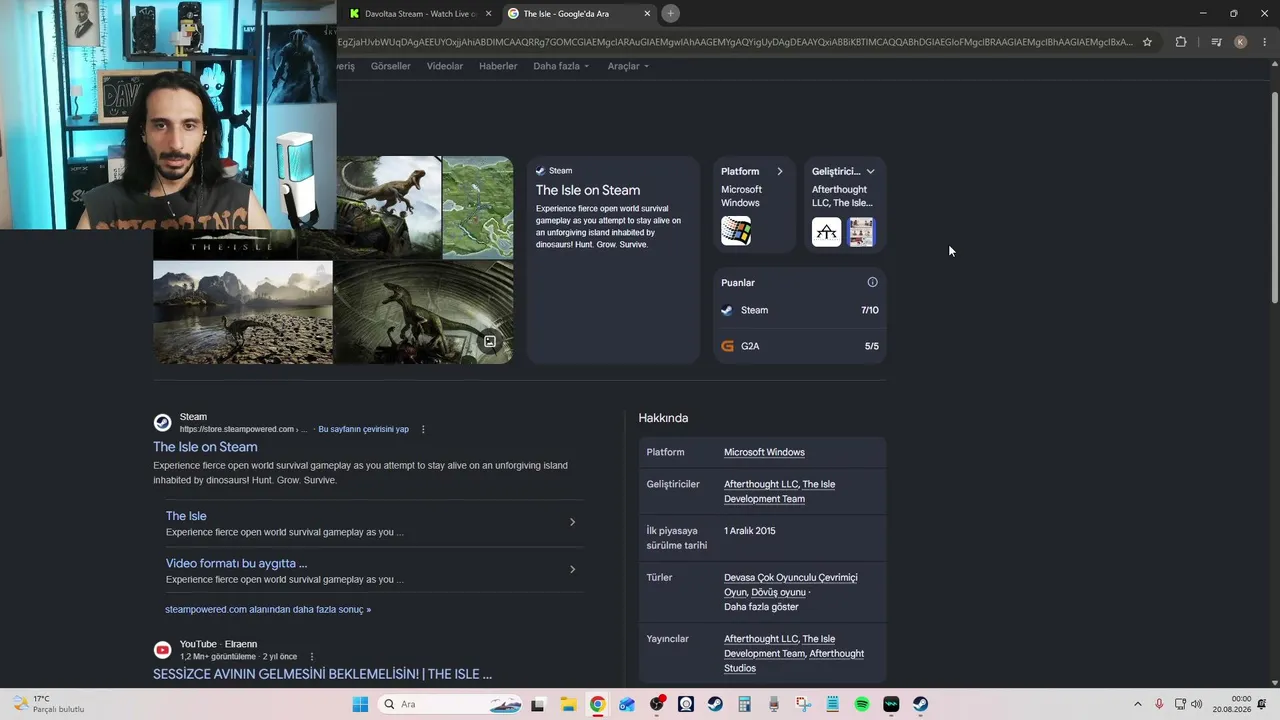Viewport: 1280px width, 720px height.
Task: Click the Chrome taskbar icon
Action: point(597,704)
